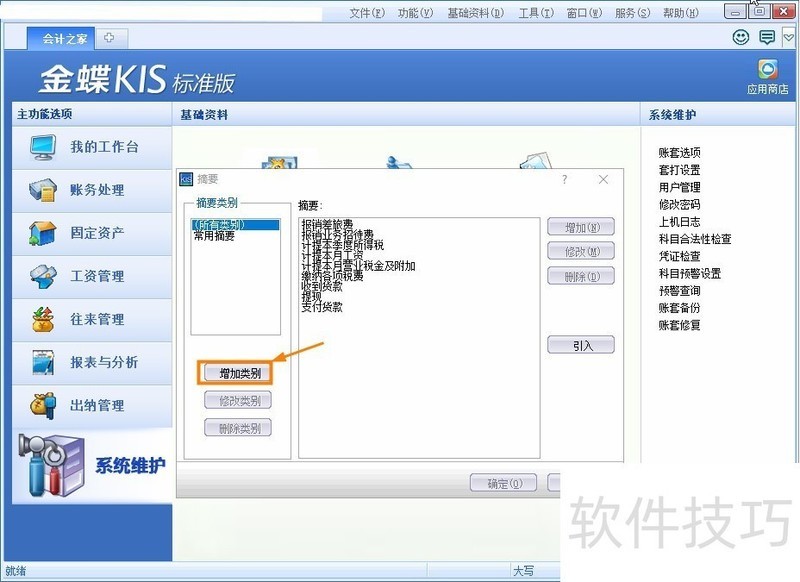800x582 pixels.
Task: Click the 修改(M) button
Action: click(581, 251)
